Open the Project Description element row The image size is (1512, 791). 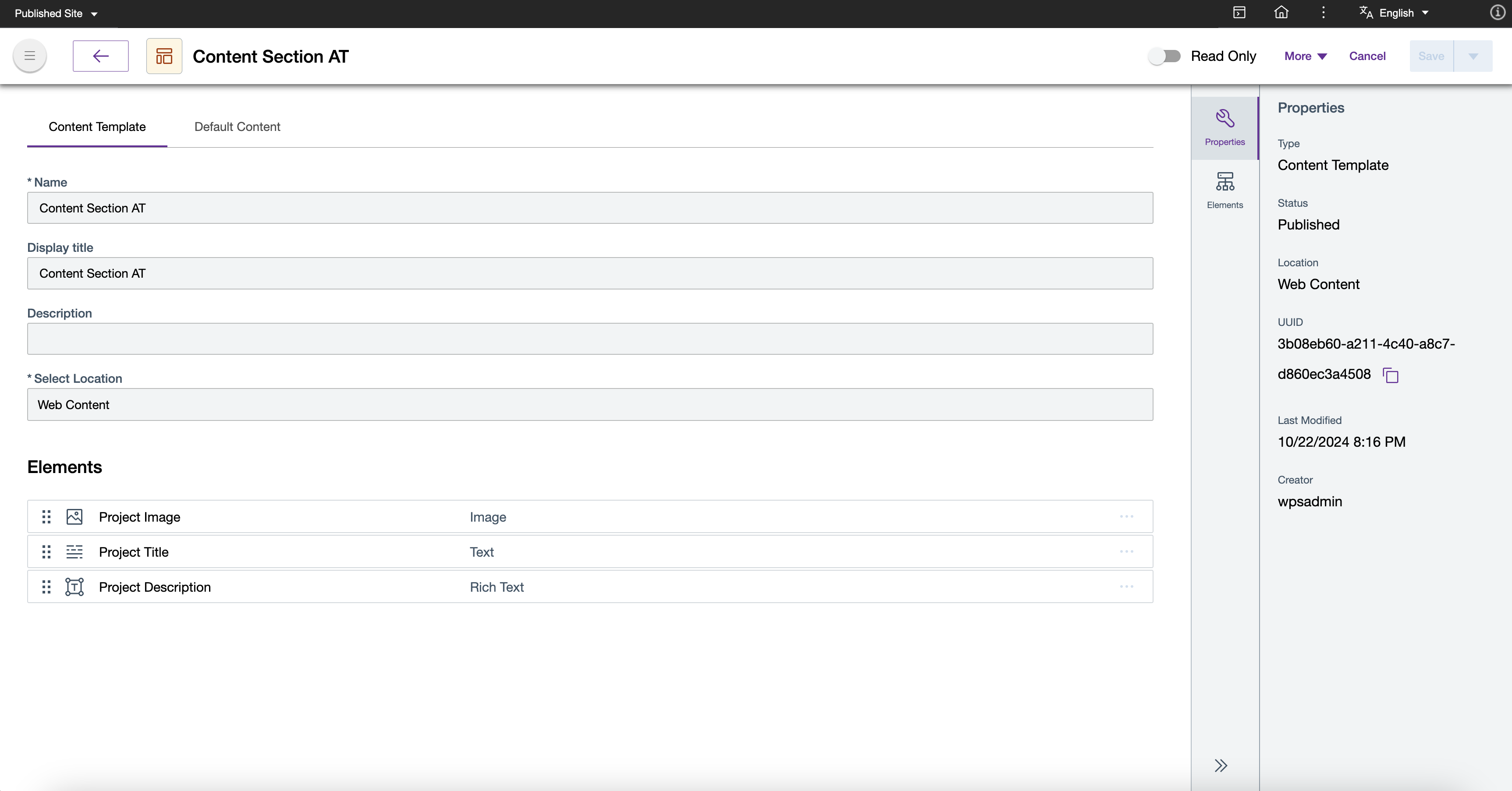click(154, 587)
